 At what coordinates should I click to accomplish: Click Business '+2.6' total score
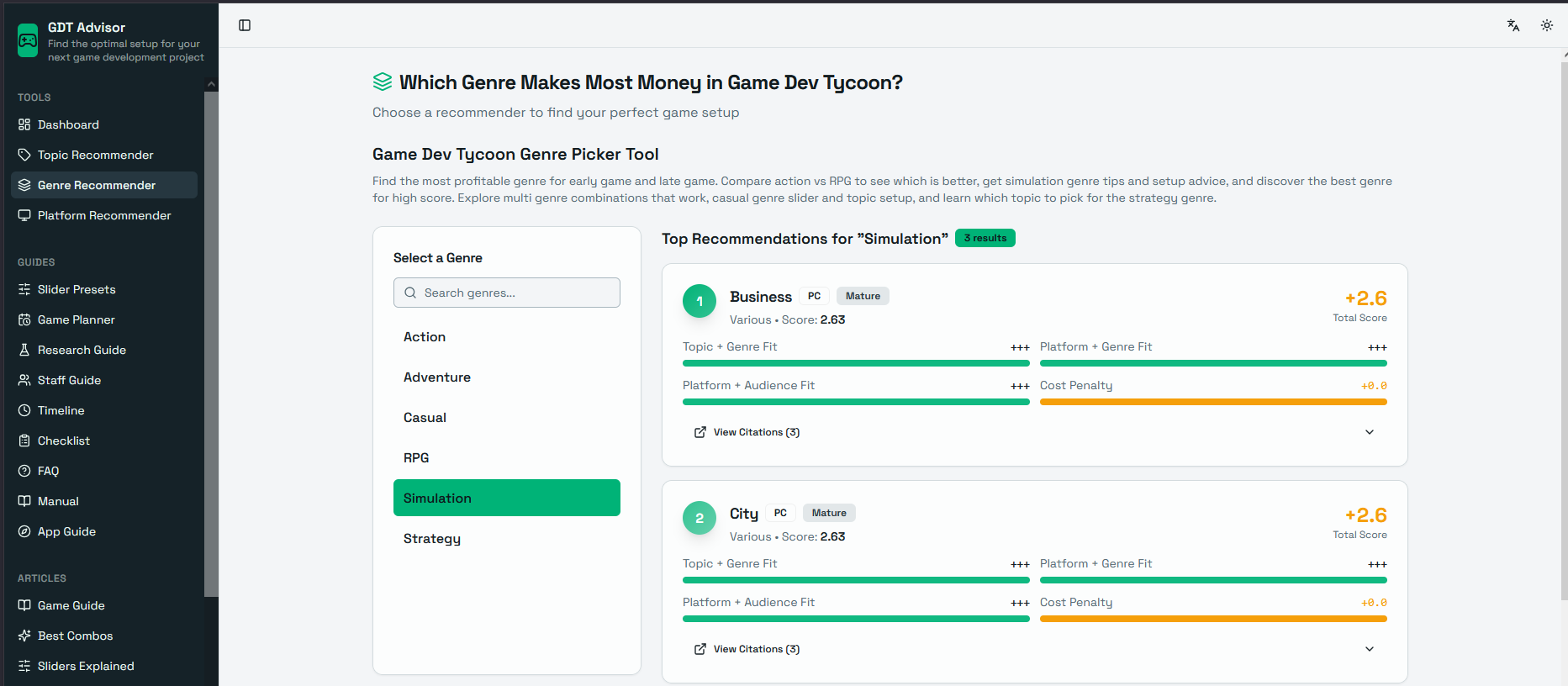[1366, 298]
